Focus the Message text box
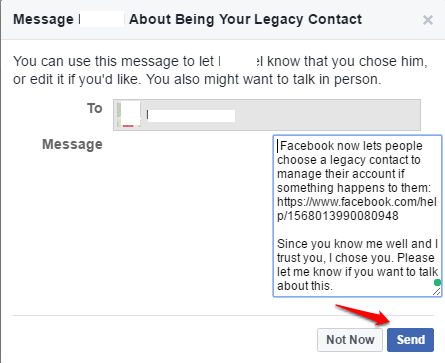 357,216
